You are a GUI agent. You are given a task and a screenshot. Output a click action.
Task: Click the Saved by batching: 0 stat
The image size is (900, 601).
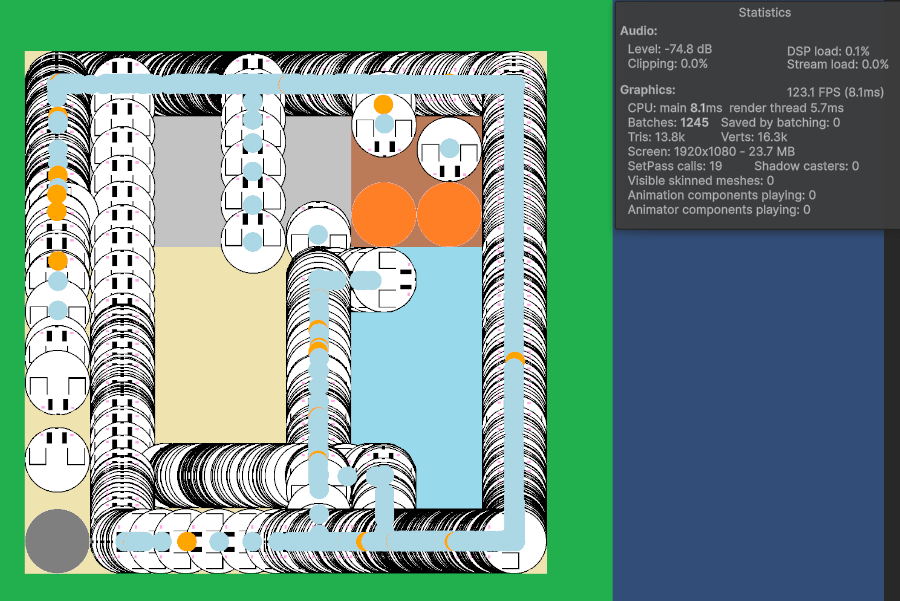click(x=780, y=122)
